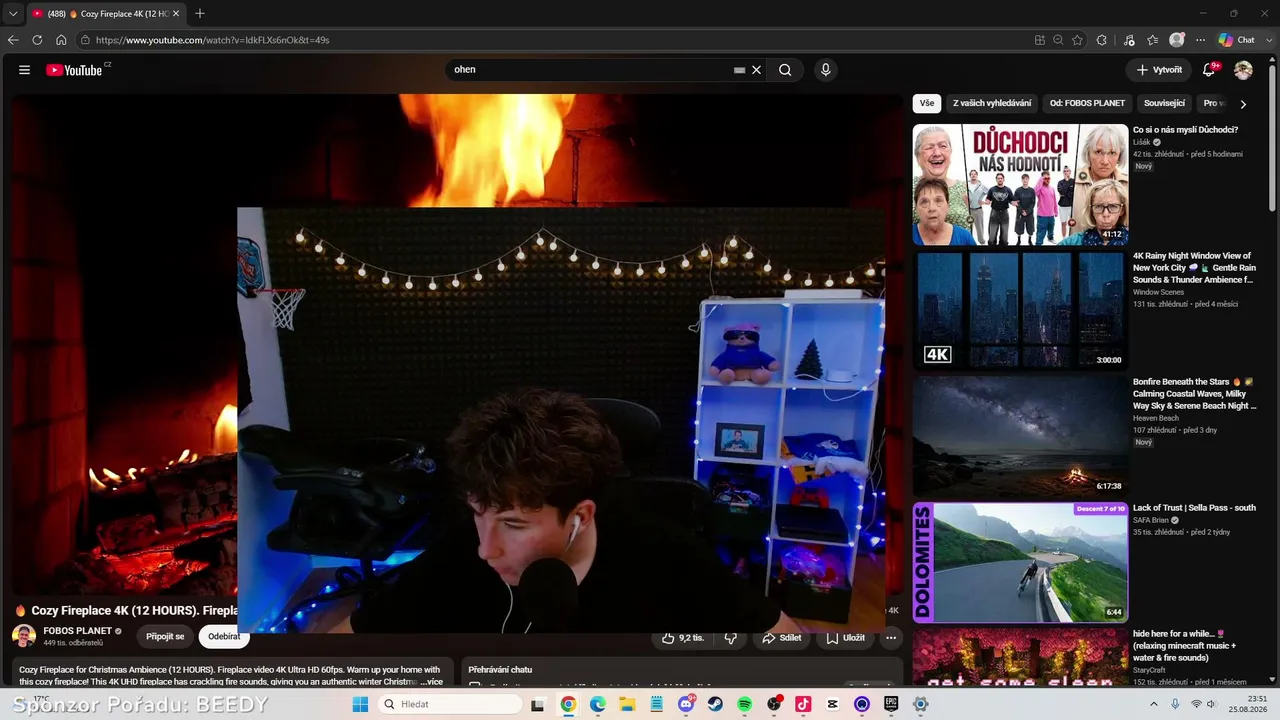Clear the search query 'ohen'

point(757,70)
